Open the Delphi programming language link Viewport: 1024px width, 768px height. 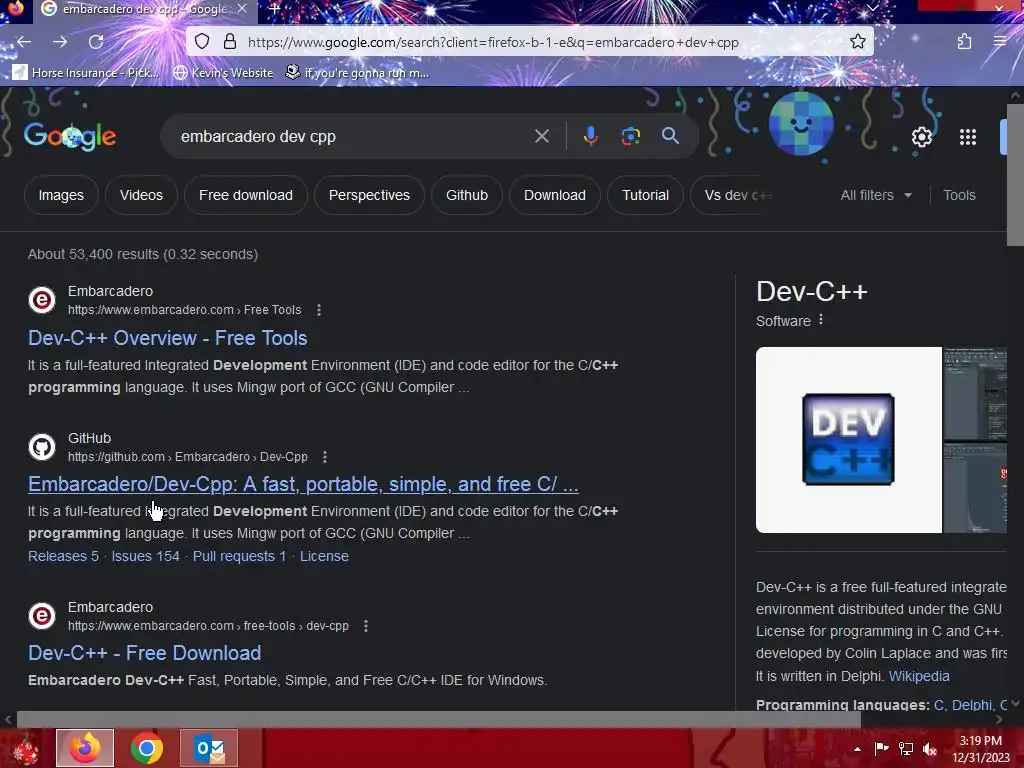[971, 705]
